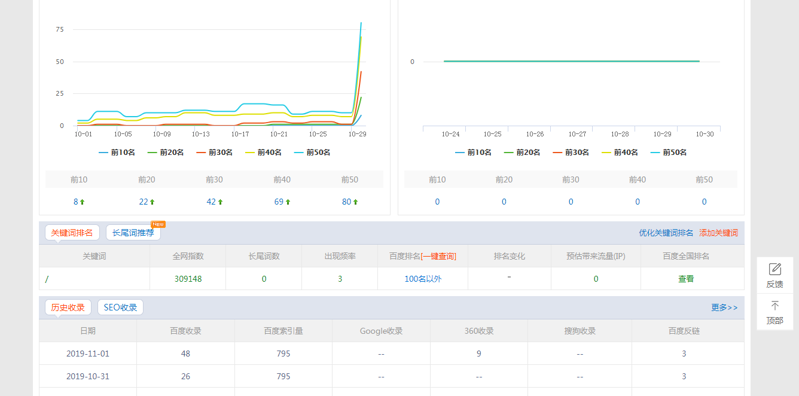799x396 pixels.
Task: Toggle 前50名 series in right chart legend
Action: [x=669, y=152]
